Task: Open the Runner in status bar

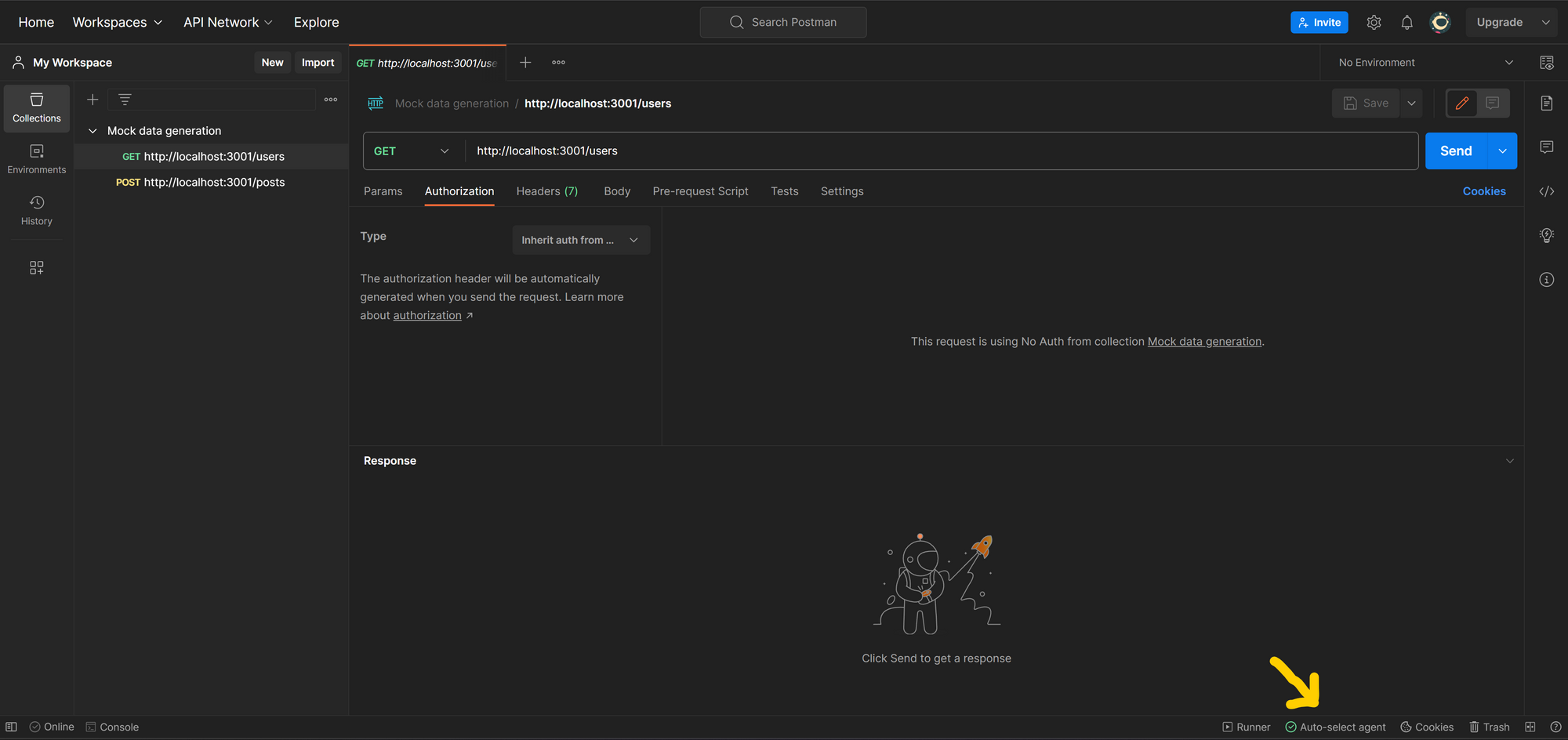Action: click(x=1246, y=727)
